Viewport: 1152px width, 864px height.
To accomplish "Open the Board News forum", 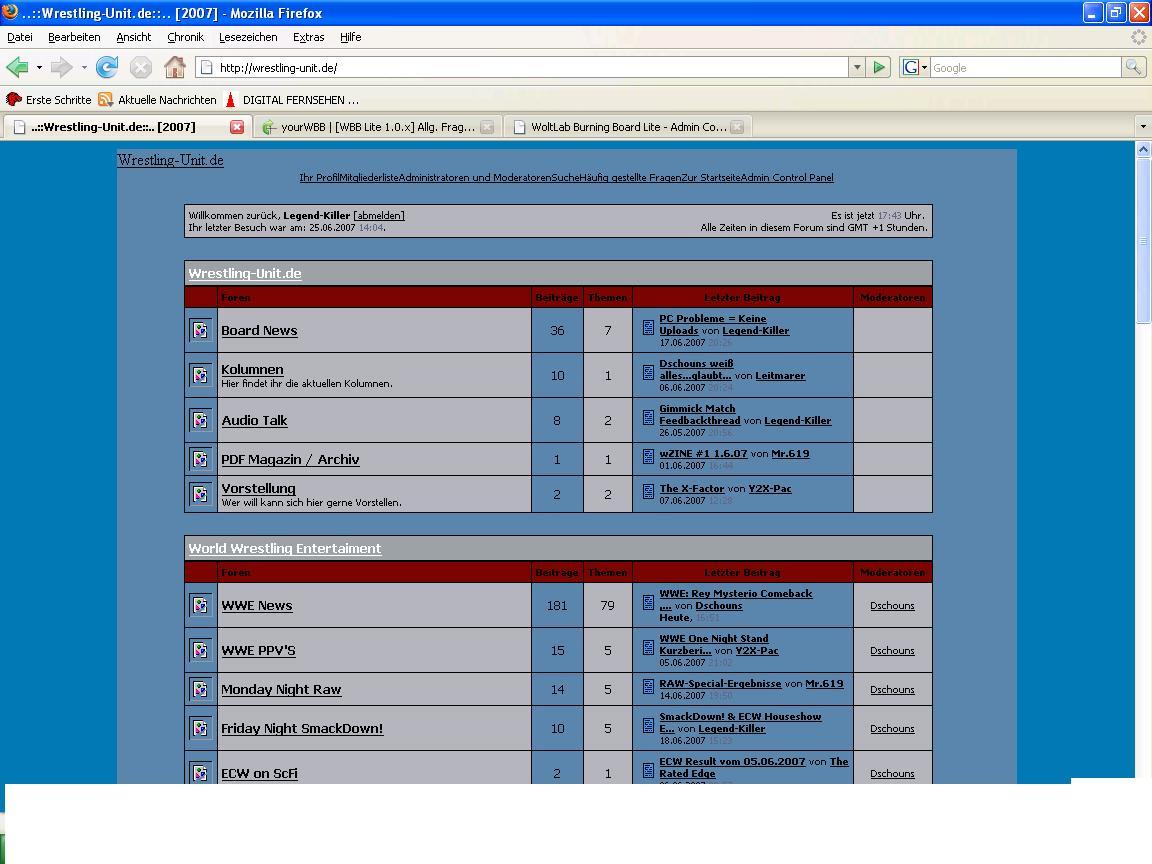I will [x=259, y=331].
